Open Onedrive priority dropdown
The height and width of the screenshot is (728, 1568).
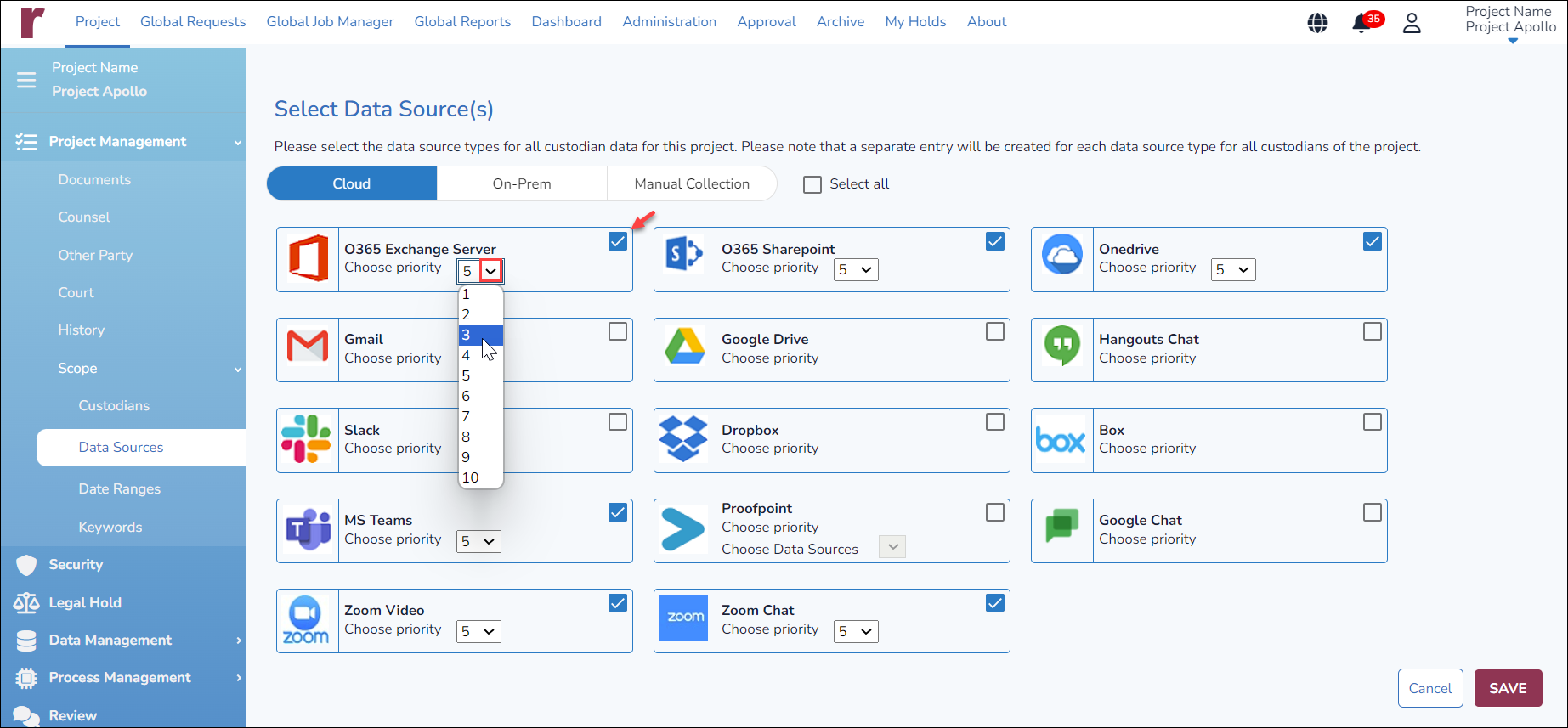point(1233,270)
